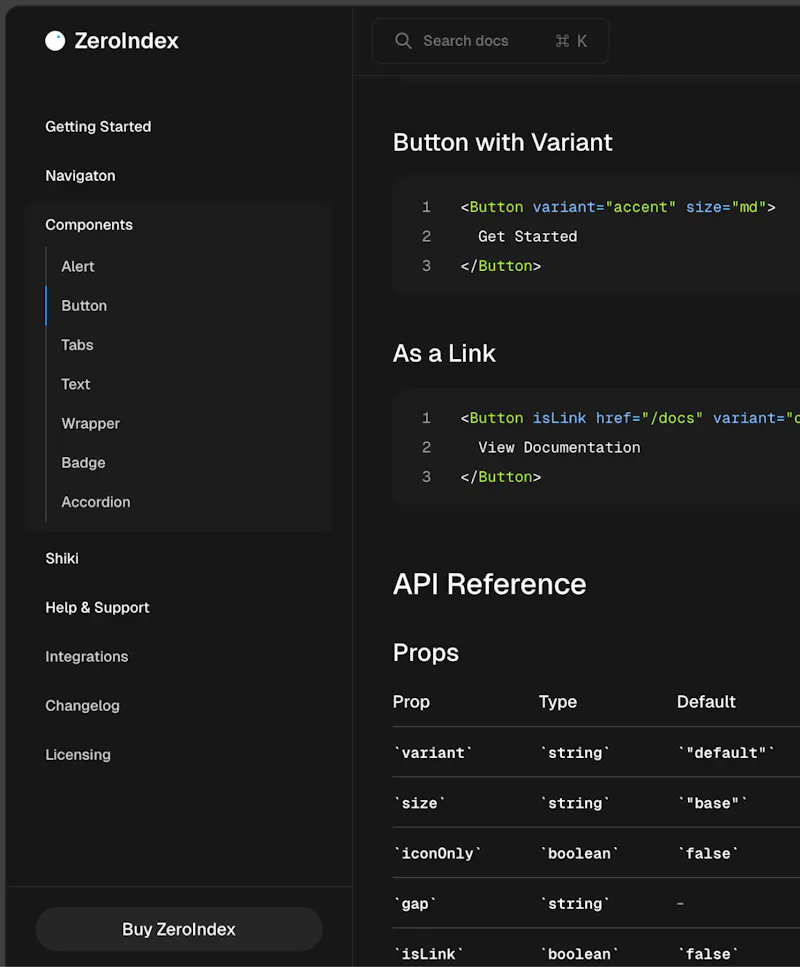Go to the Integrations page
This screenshot has height=967, width=800.
[86, 657]
